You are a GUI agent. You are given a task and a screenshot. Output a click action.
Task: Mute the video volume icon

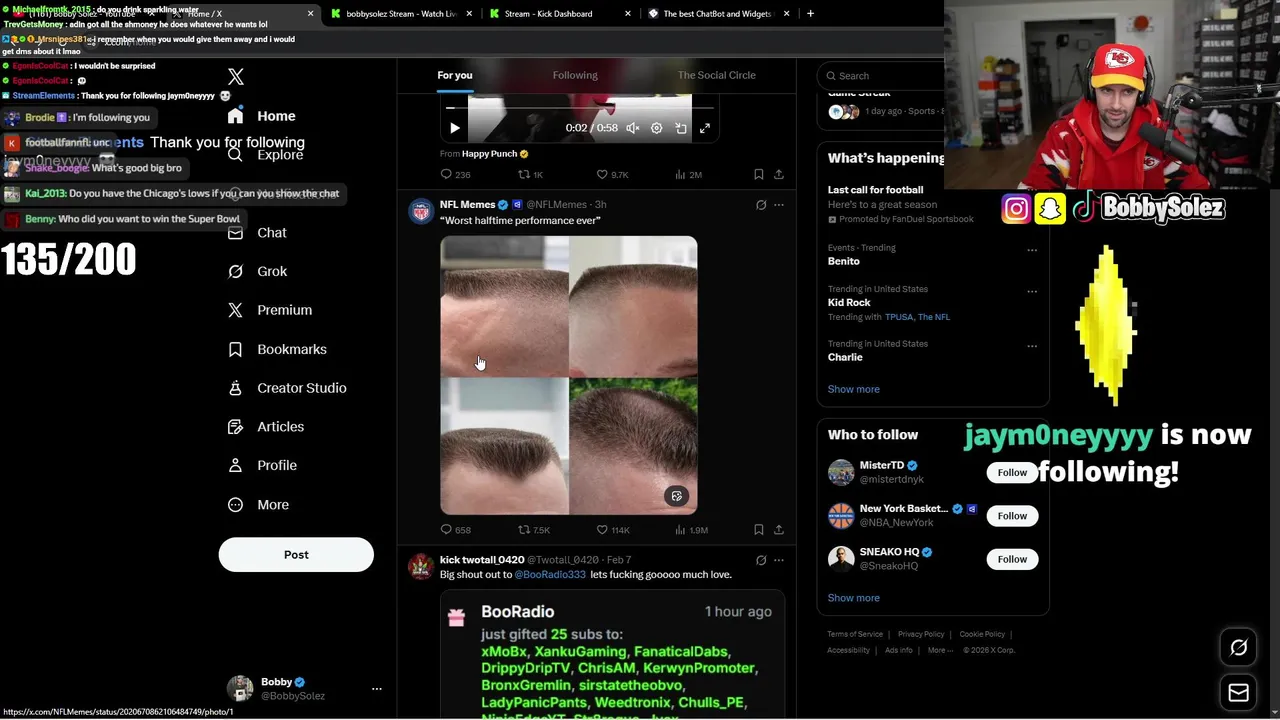(x=633, y=128)
